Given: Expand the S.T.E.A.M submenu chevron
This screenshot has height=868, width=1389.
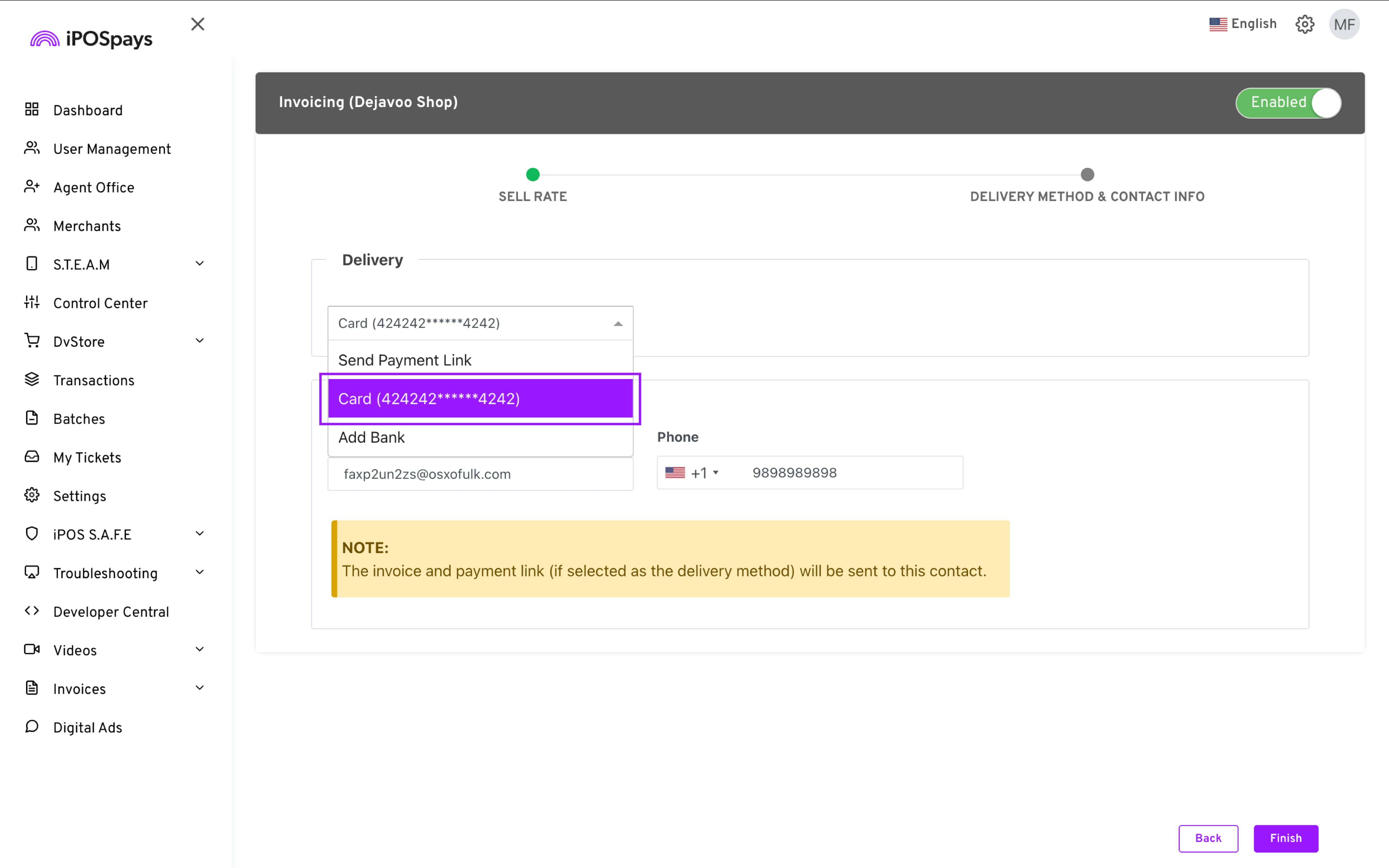Looking at the screenshot, I should 200,264.
